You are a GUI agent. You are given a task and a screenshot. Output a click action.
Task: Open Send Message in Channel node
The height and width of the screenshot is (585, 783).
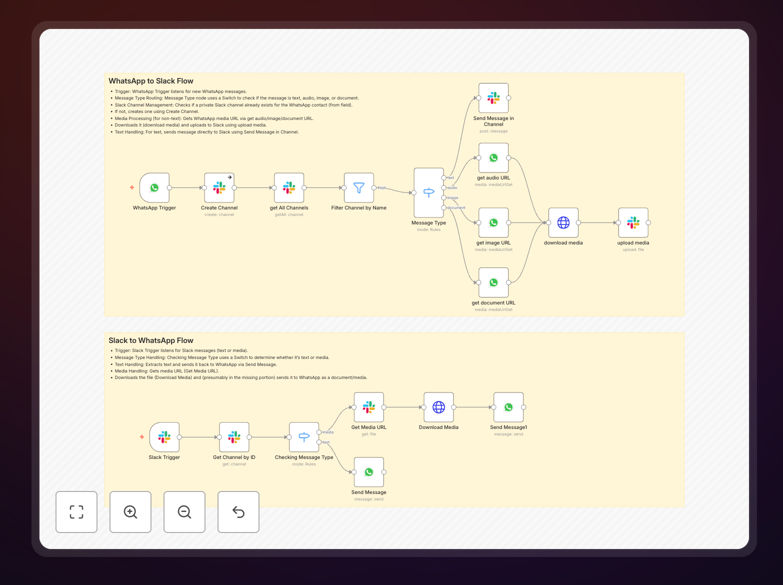coord(493,98)
